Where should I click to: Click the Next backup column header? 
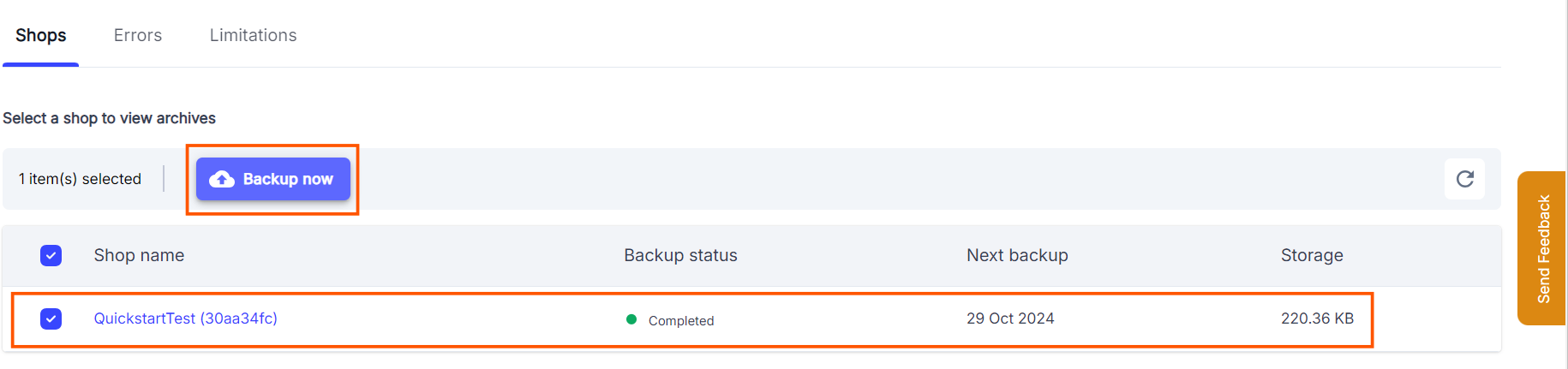[x=1017, y=255]
